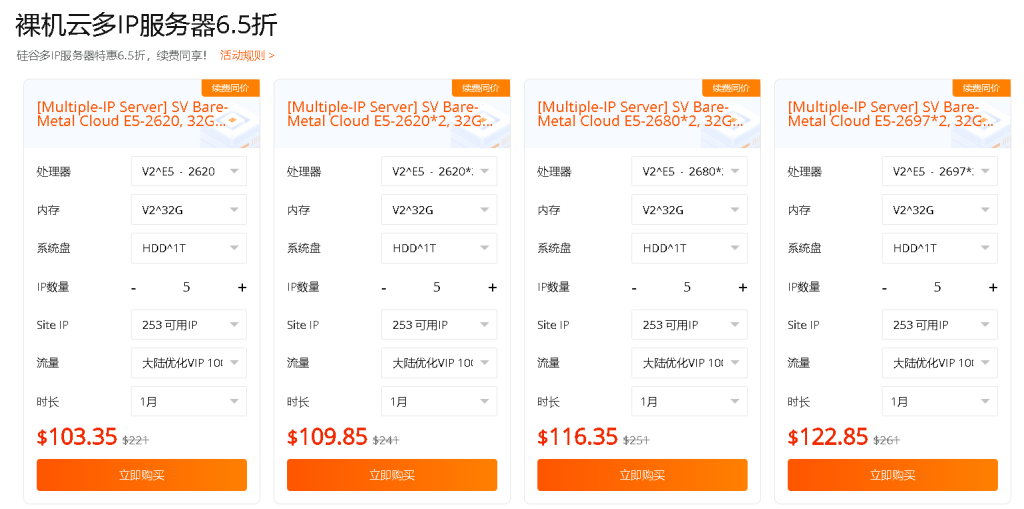This screenshot has width=1024, height=509.
Task: Expand 内存 dropdown on E5-2620*2 card
Action: tap(438, 210)
